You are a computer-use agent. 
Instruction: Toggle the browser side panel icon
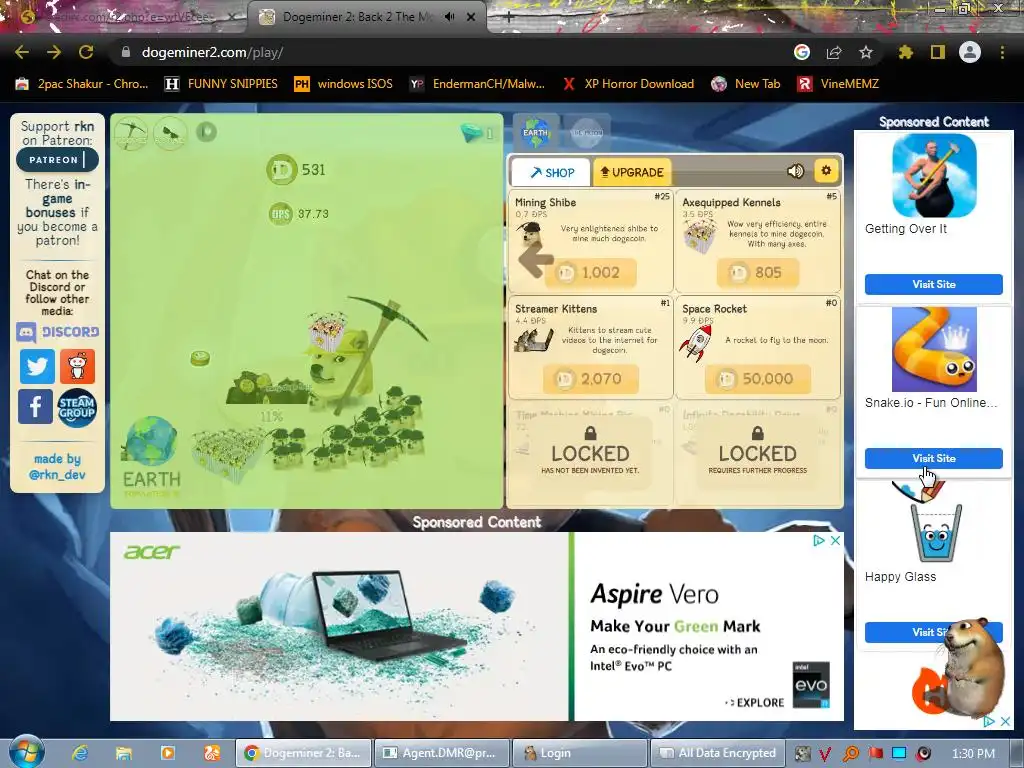pos(938,52)
